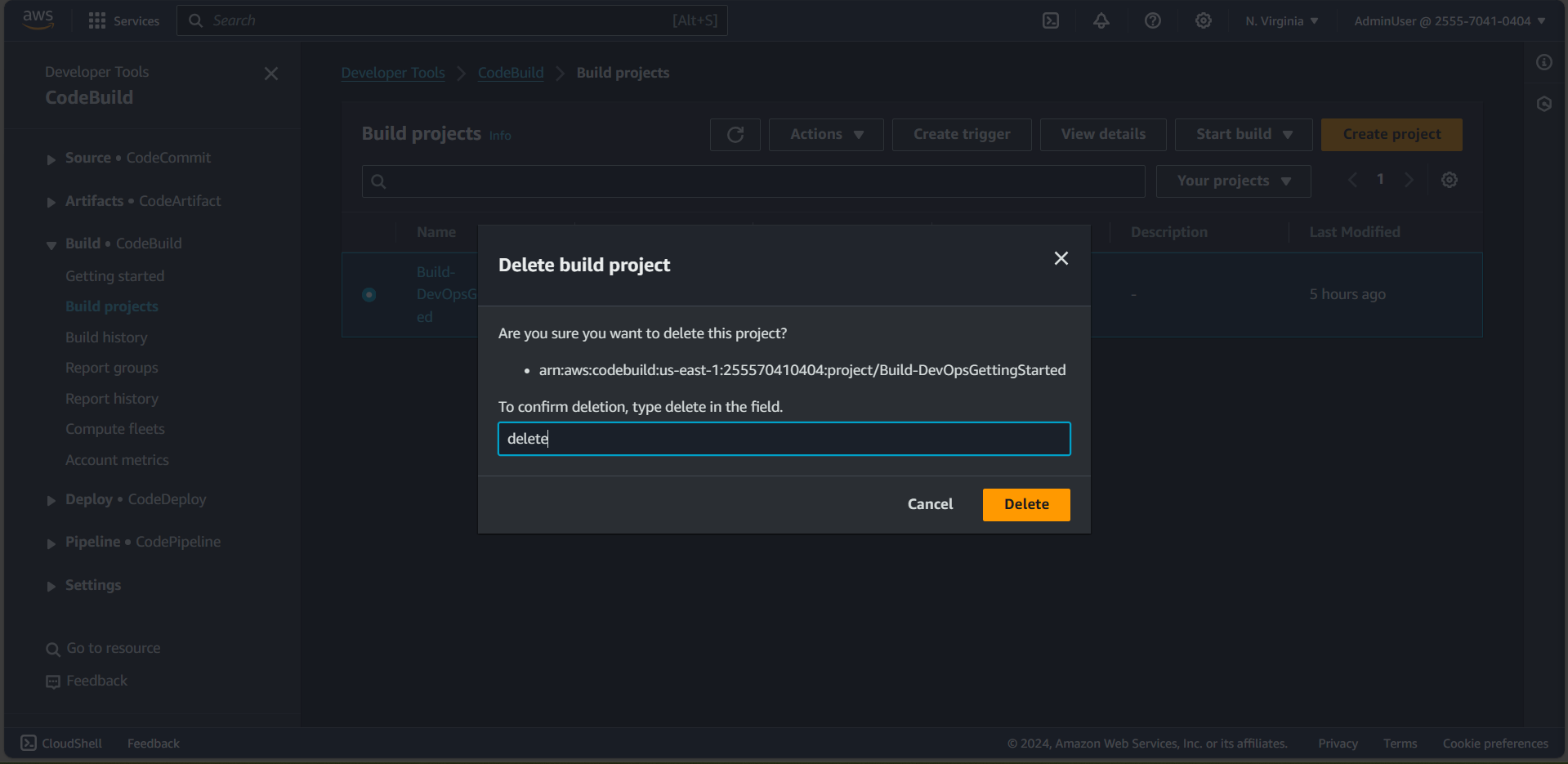Click Go to resource search

[103, 648]
